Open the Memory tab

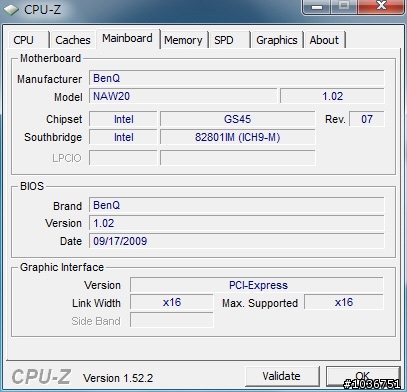(x=183, y=40)
